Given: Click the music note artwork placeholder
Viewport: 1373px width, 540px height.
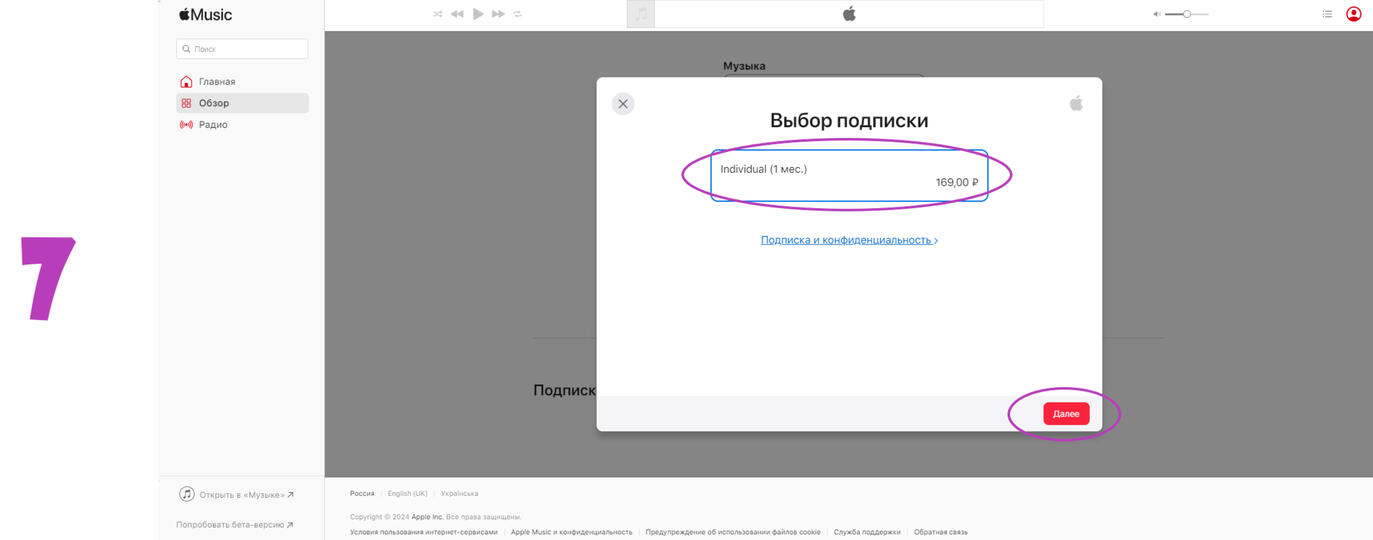Looking at the screenshot, I should [641, 14].
